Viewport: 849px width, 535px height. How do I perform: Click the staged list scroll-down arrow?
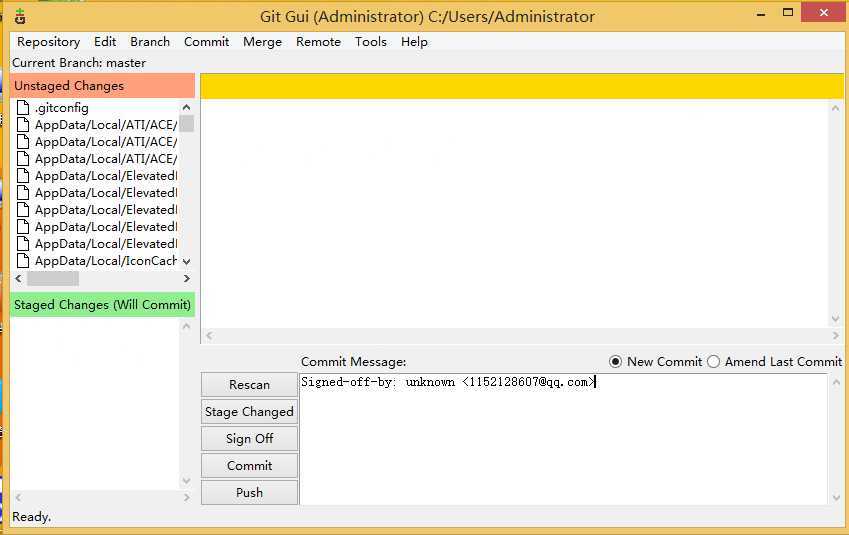[186, 481]
